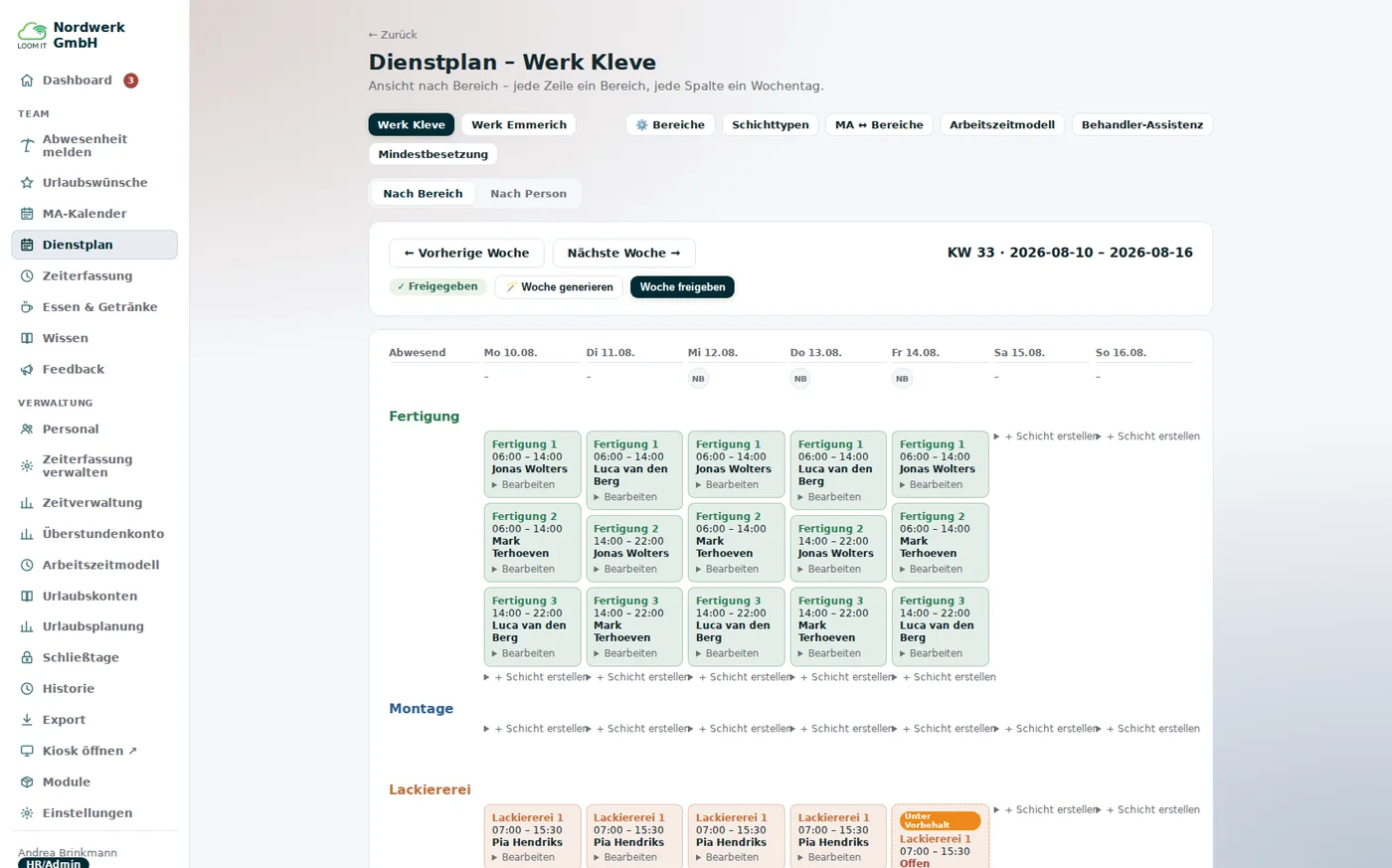Open Zeiterfassung clock icon in sidebar
The width and height of the screenshot is (1392, 868).
27,276
